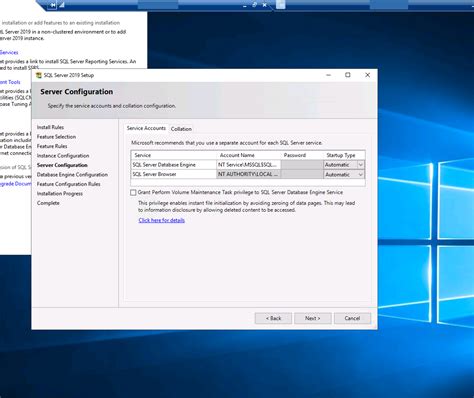This screenshot has width=474, height=398.
Task: Click the Back button
Action: pos(273,318)
